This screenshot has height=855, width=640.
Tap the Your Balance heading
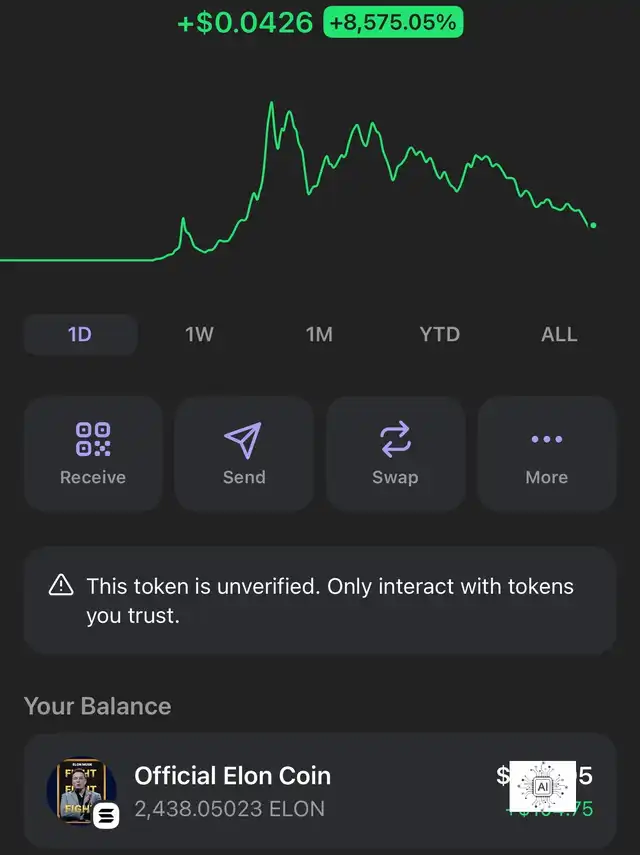(x=97, y=706)
